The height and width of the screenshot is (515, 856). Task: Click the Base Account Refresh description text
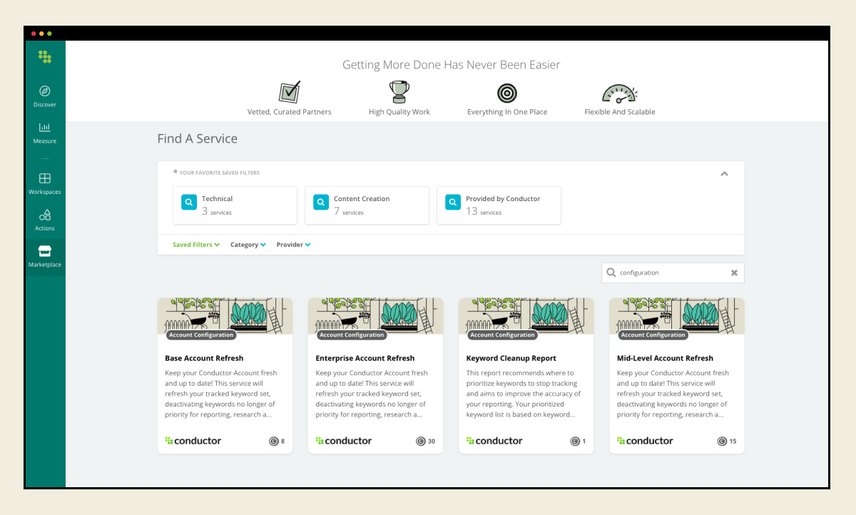point(221,394)
